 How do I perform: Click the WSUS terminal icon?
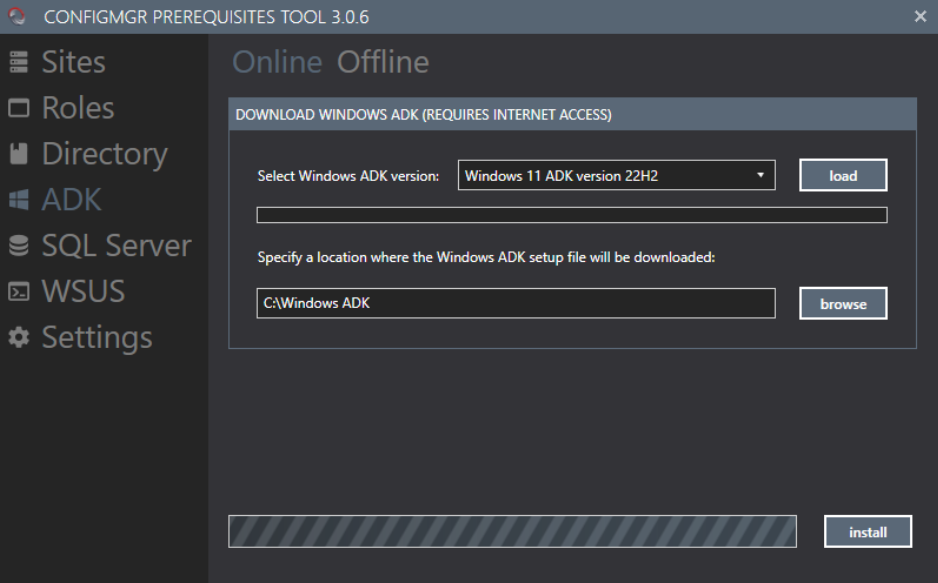[19, 292]
